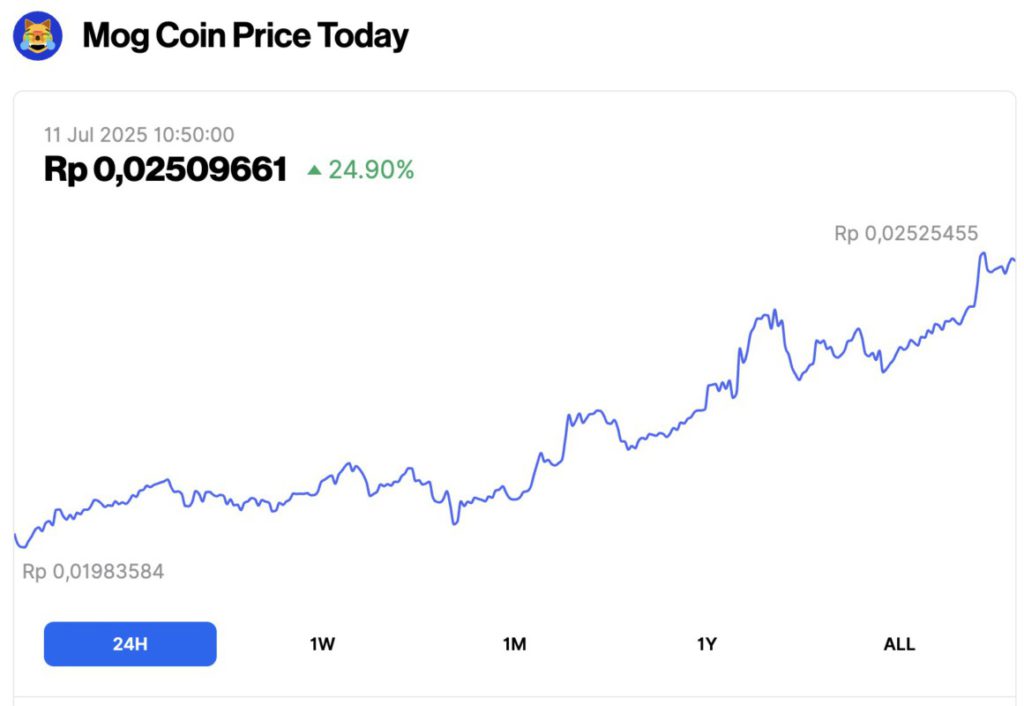Click the rounded chart bump right of 1M
The width and height of the screenshot is (1024, 706).
tap(597, 411)
